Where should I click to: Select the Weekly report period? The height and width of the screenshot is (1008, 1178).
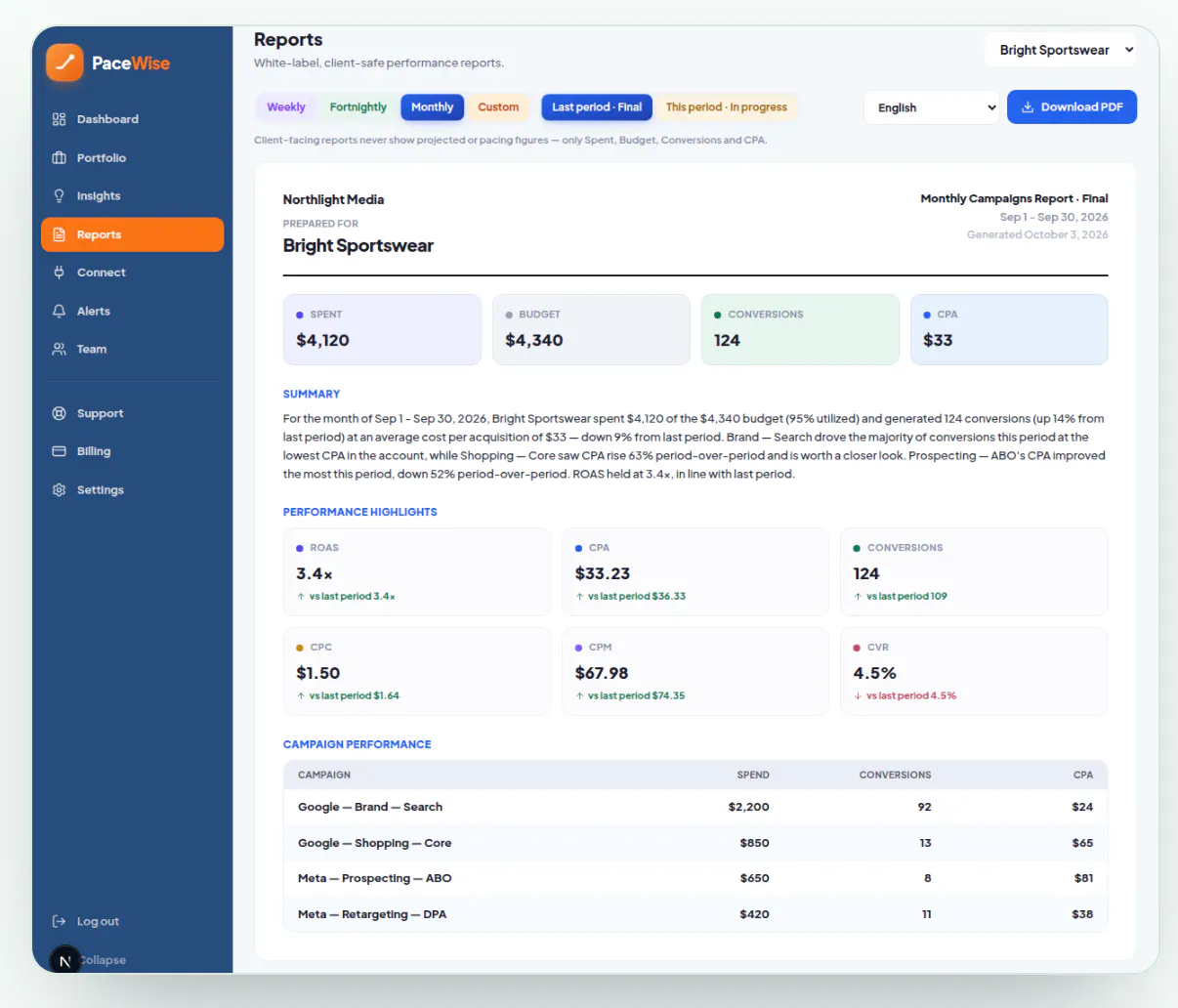click(286, 107)
